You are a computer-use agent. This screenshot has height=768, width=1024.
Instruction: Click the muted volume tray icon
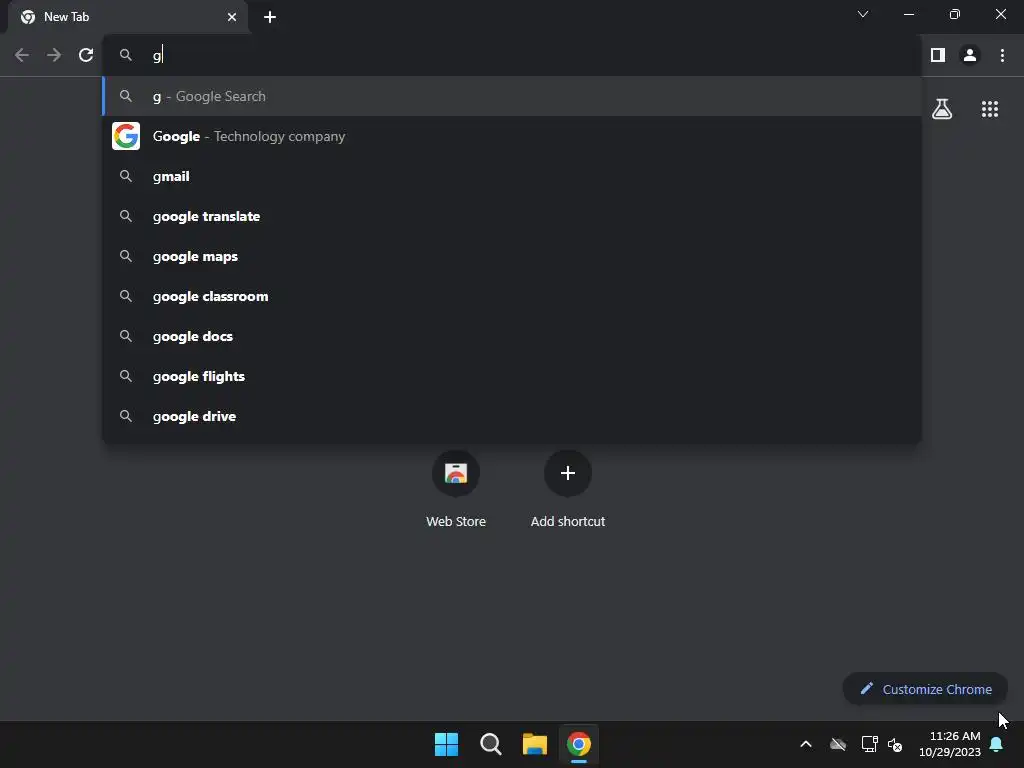895,744
